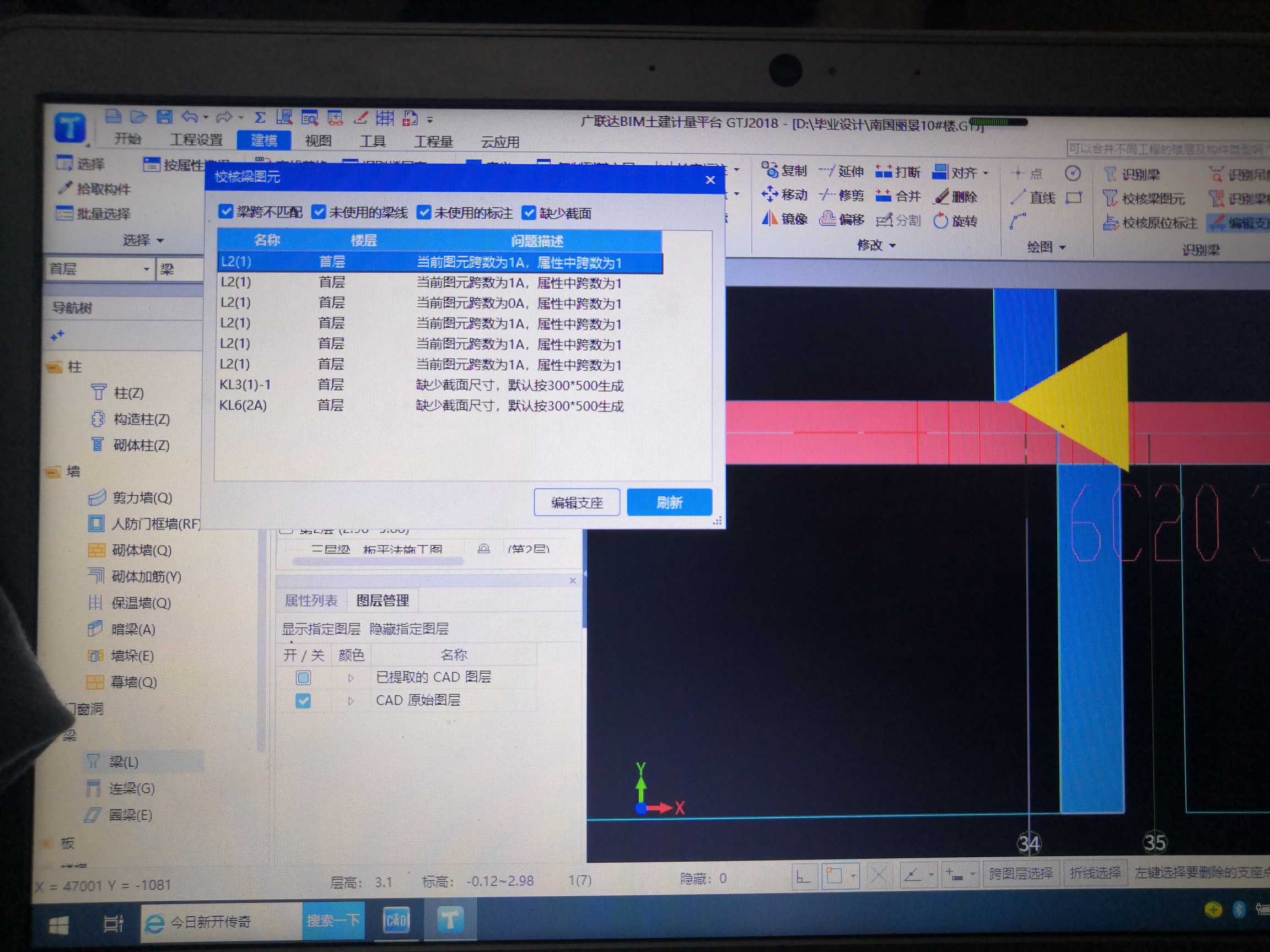Click the Sum (Σ) calculate icon
This screenshot has width=1270, height=952.
(260, 118)
